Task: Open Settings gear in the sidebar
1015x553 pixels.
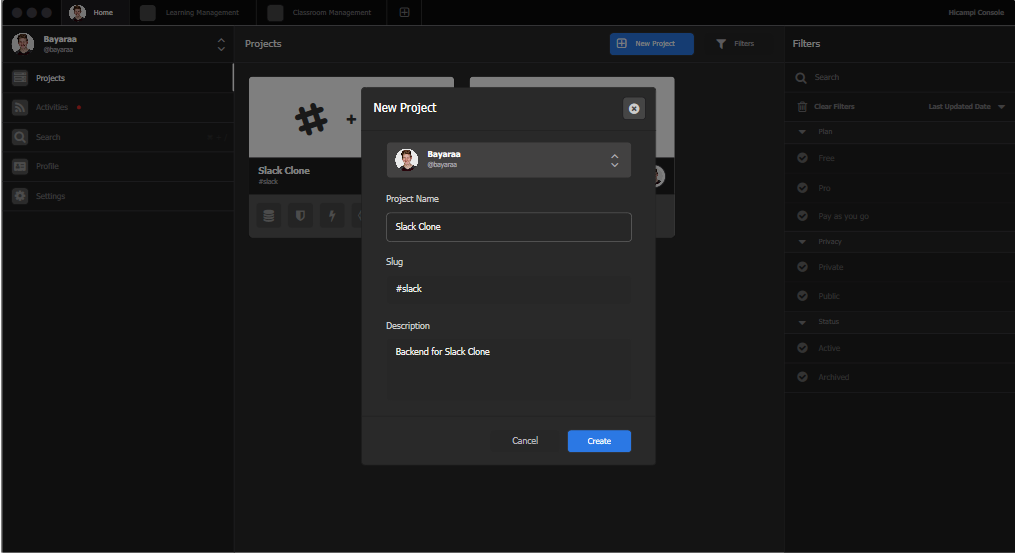Action: 20,196
